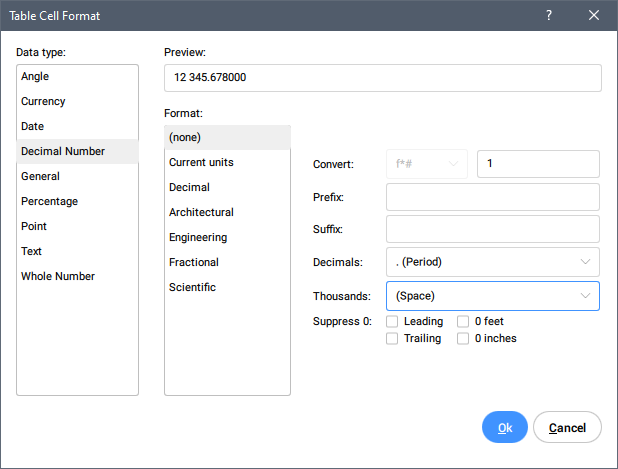Enable the Leading zero suppression checkbox
This screenshot has height=469, width=618.
[393, 322]
